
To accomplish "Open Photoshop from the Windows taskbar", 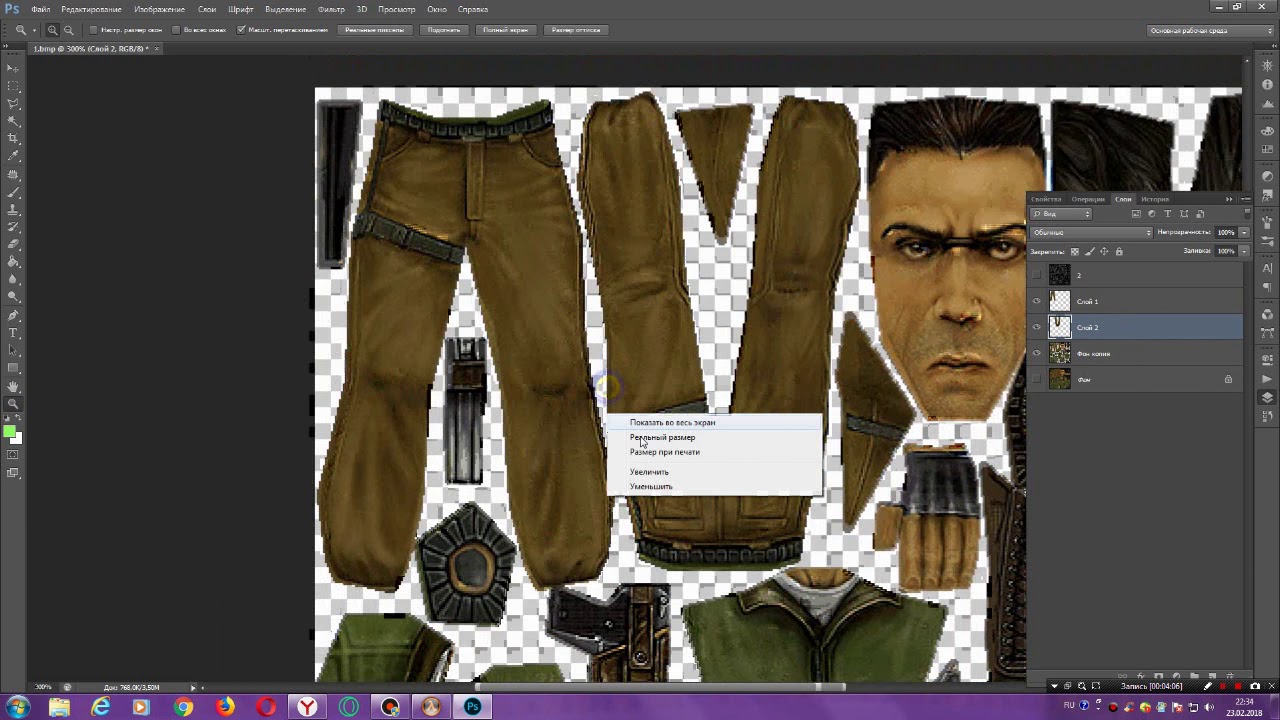I will (x=473, y=707).
